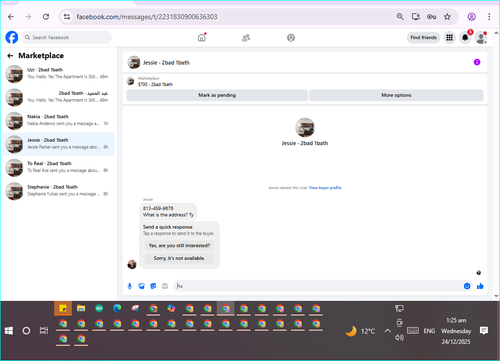
Task: Click the View buyer profile link
Action: (325, 188)
